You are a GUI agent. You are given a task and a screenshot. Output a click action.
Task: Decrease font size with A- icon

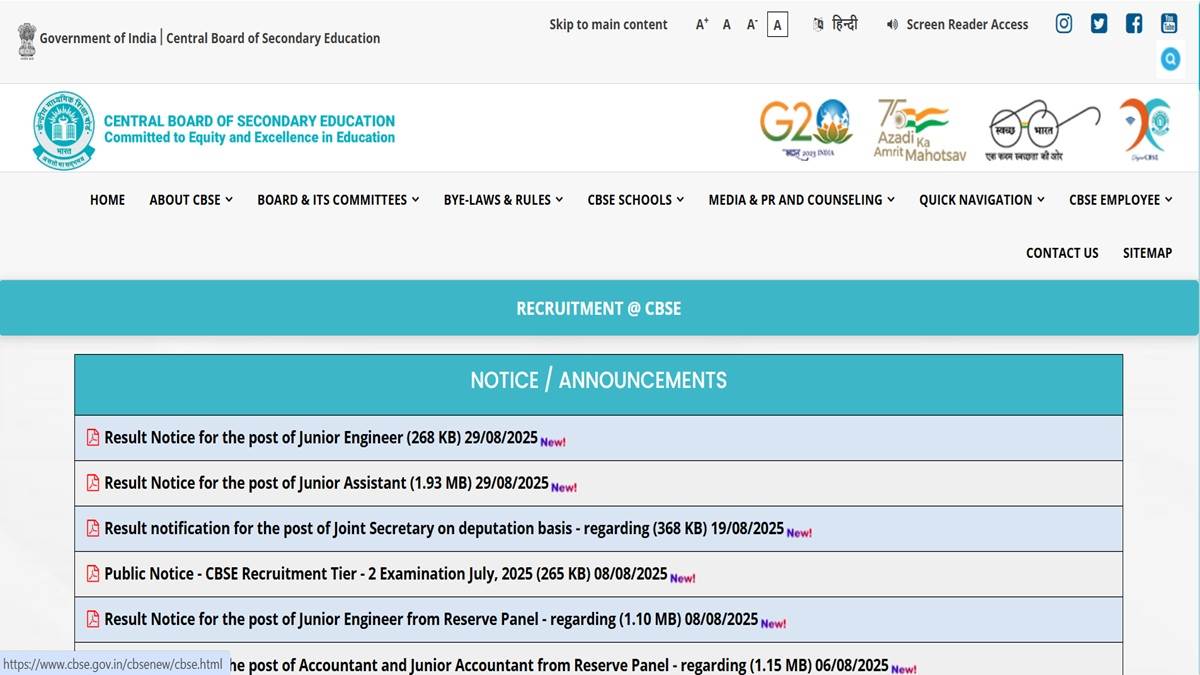(x=752, y=25)
